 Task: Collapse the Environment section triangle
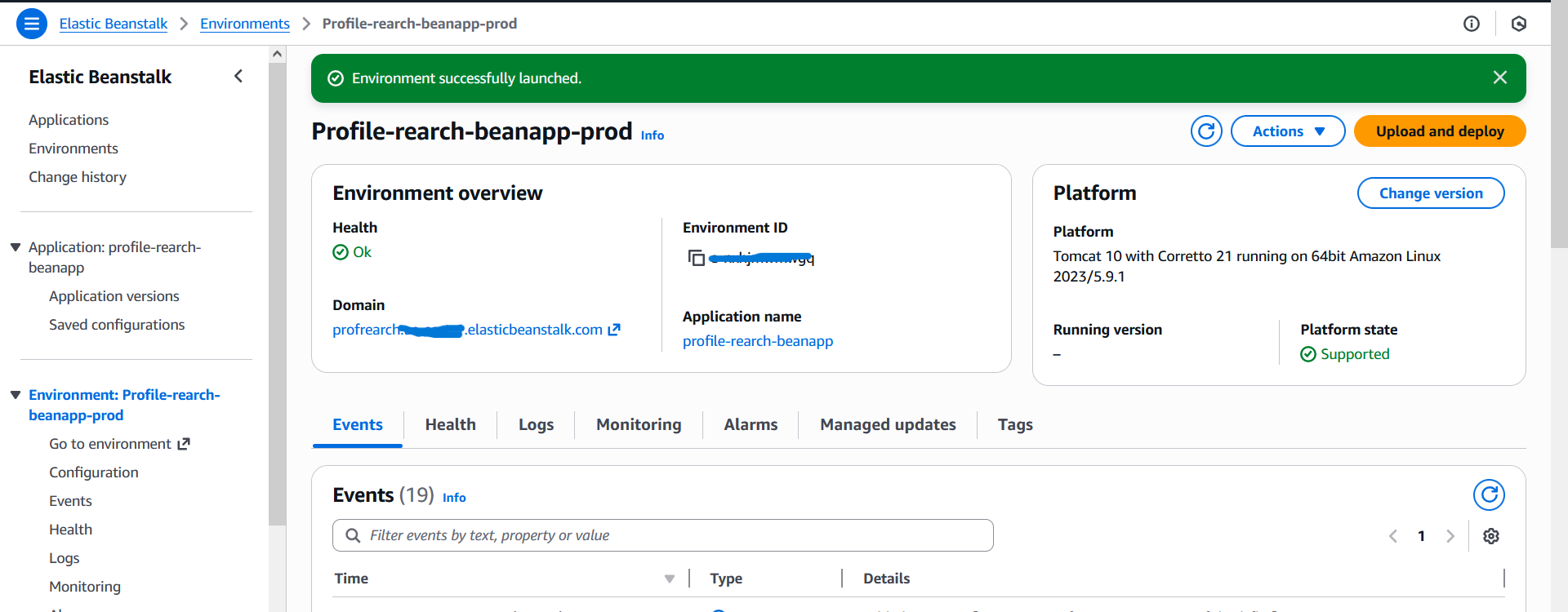point(16,395)
